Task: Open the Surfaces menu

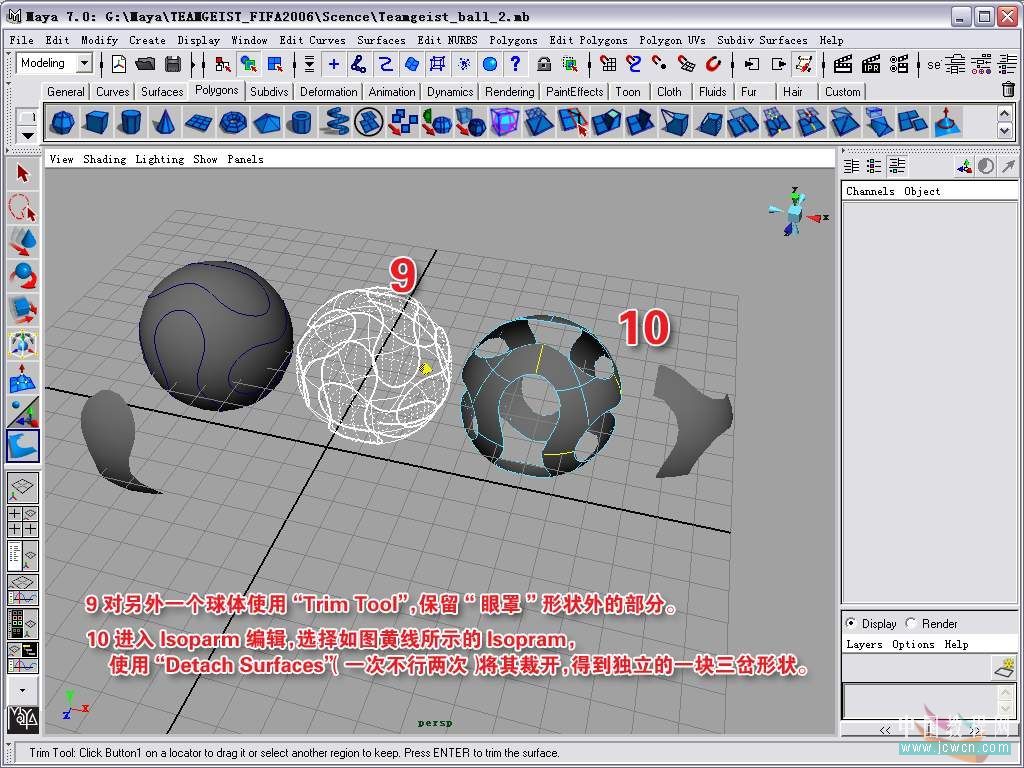Action: pyautogui.click(x=381, y=40)
